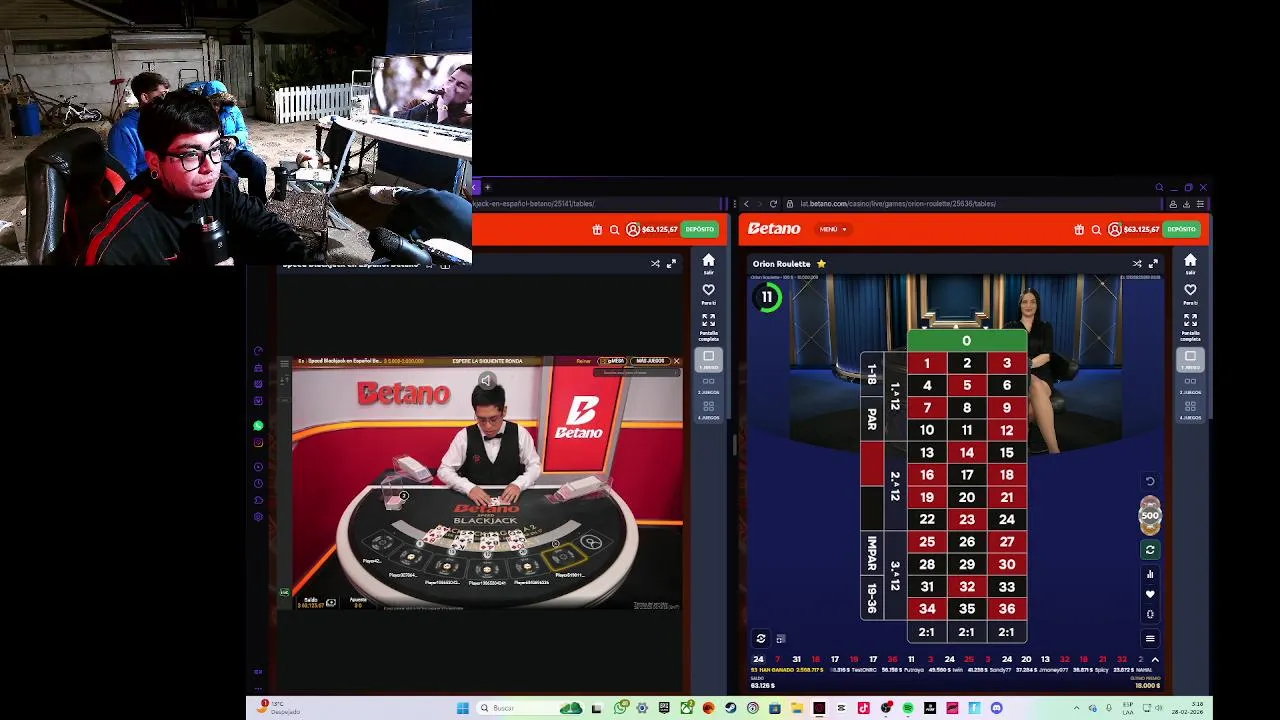Bet on number 17 on roulette table

tap(967, 475)
